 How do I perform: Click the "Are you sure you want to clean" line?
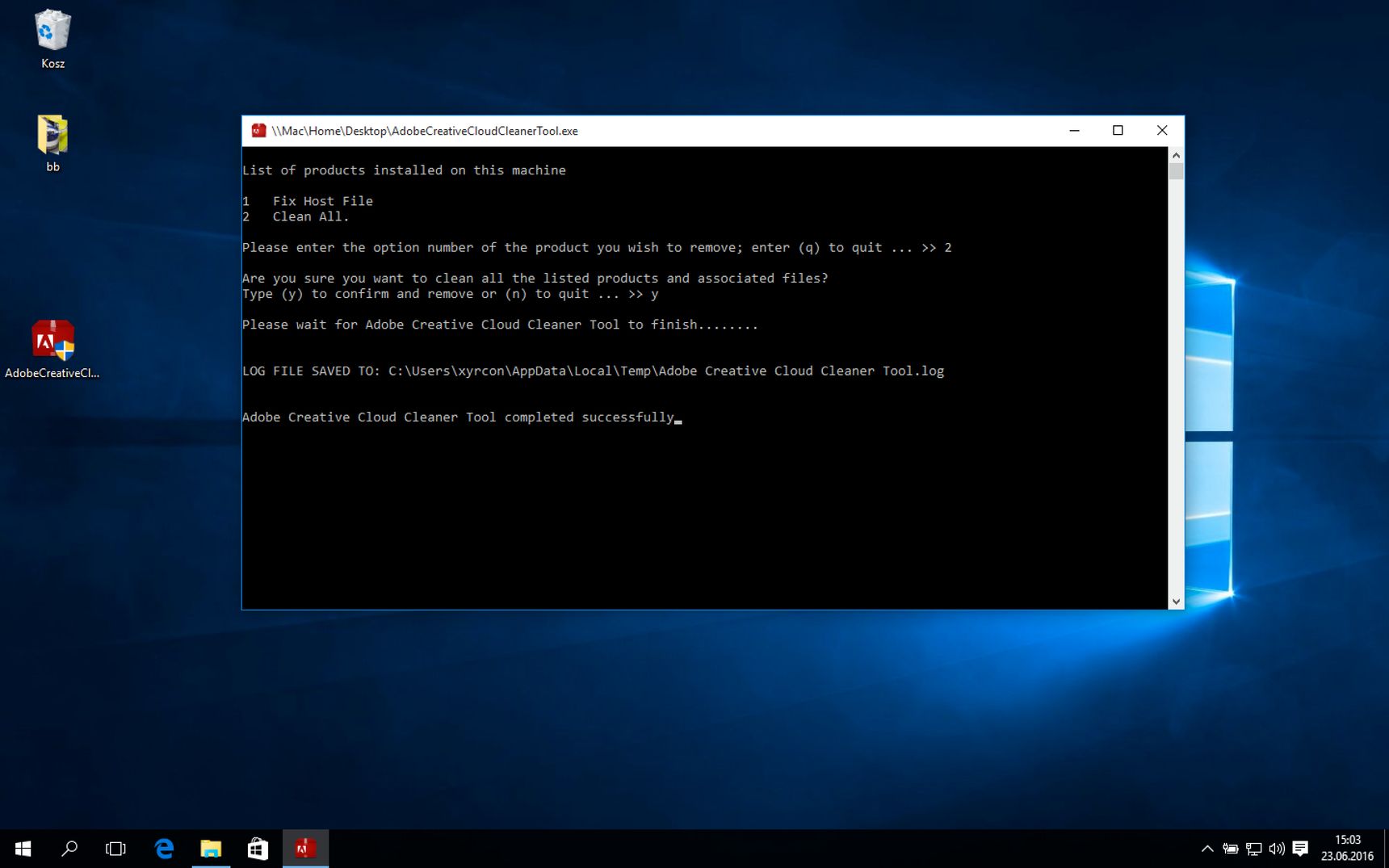535,279
